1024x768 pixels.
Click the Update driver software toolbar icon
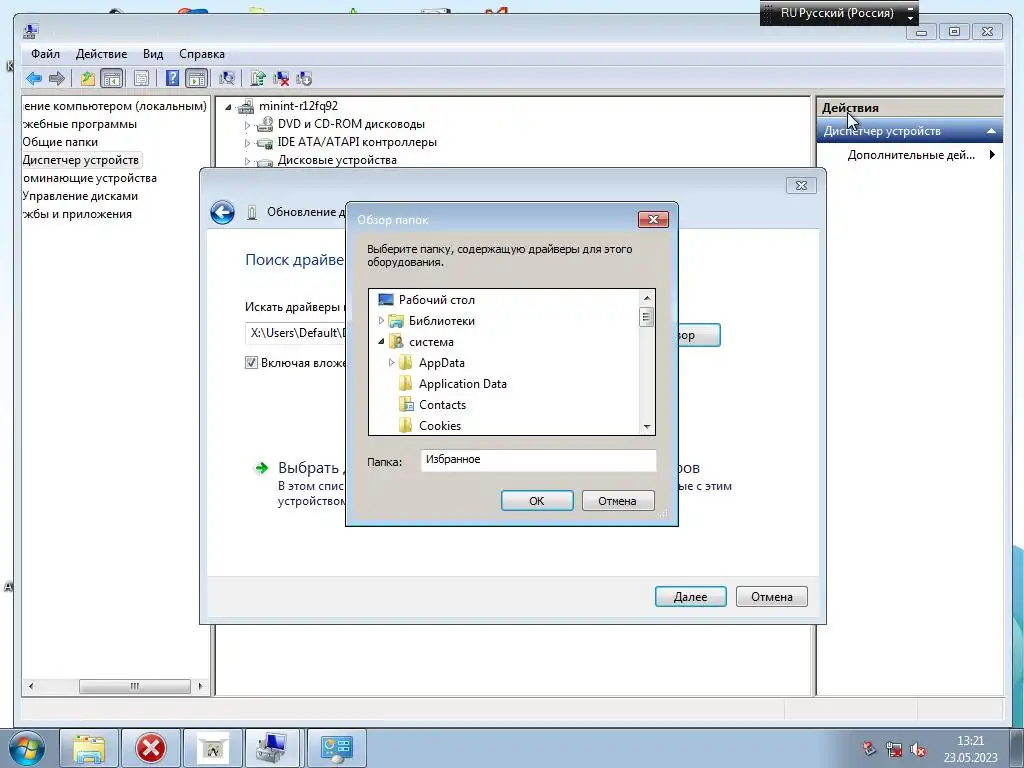tap(258, 79)
